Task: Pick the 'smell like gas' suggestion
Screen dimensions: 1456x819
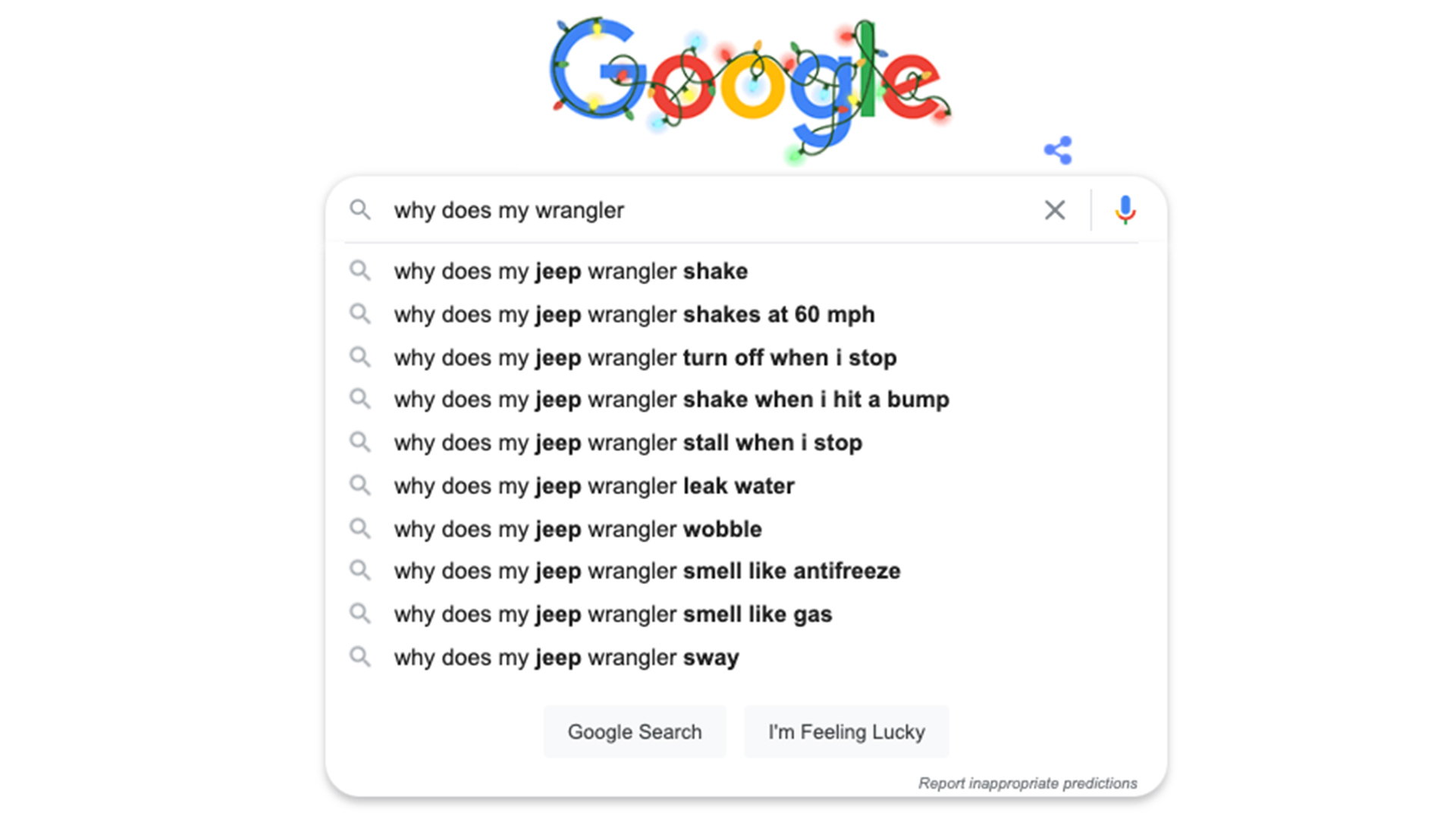Action: (x=613, y=614)
